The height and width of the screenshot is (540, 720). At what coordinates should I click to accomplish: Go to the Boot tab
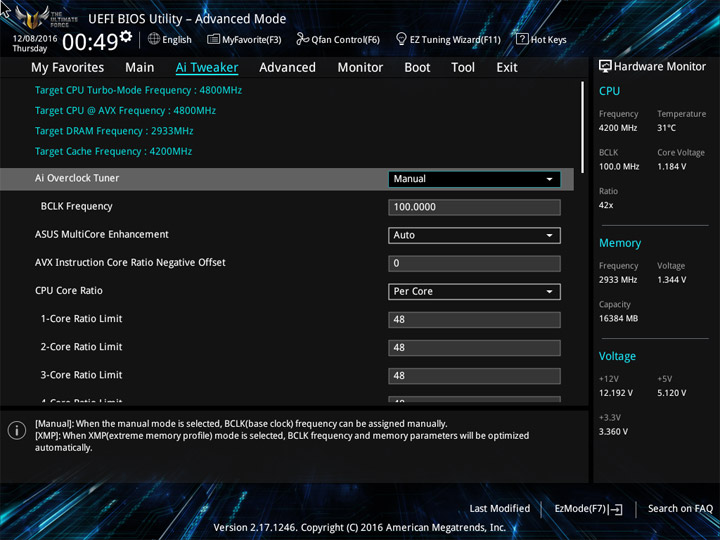[x=417, y=68]
